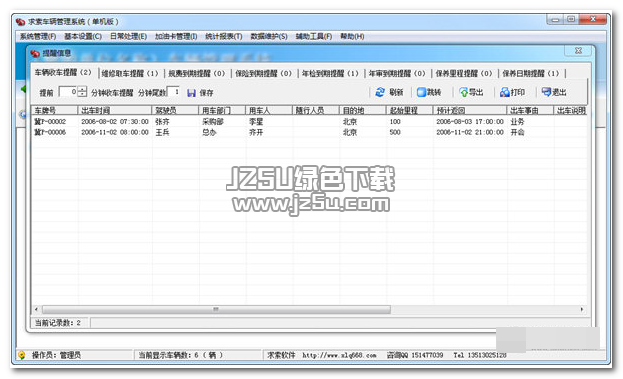Click the scrollbar right arrow
This screenshot has height=379, width=623.
pos(582,309)
